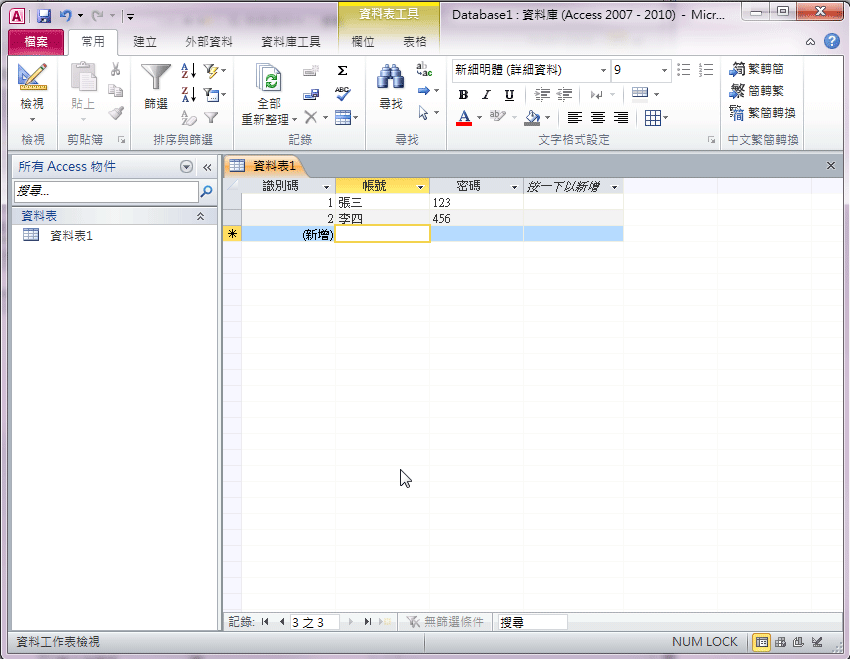Click the 篩選 funnel filter icon
This screenshot has width=850, height=659.
click(156, 84)
